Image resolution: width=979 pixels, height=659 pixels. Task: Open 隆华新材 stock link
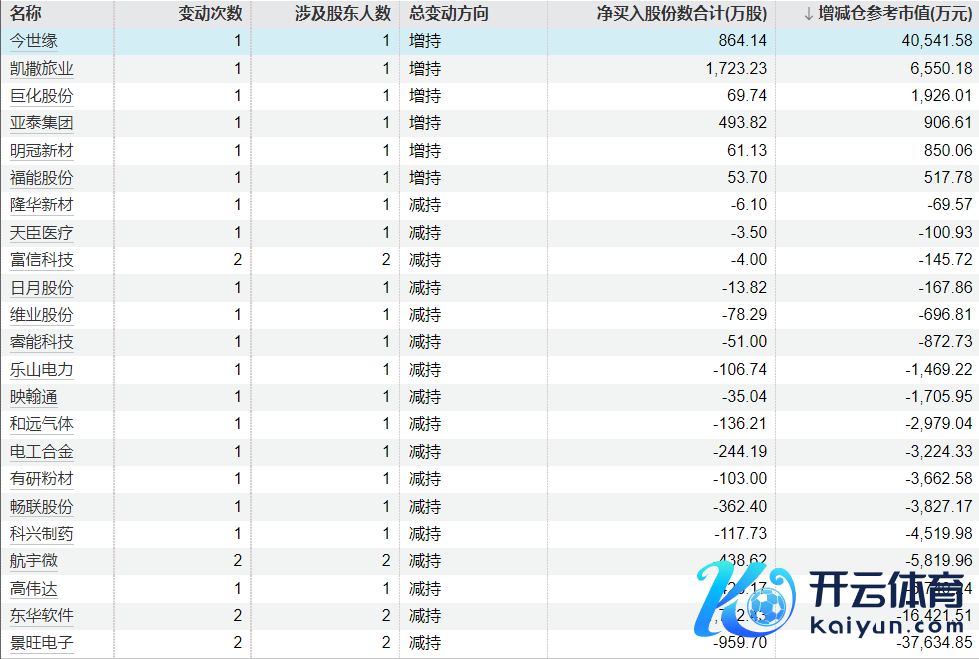pyautogui.click(x=41, y=205)
